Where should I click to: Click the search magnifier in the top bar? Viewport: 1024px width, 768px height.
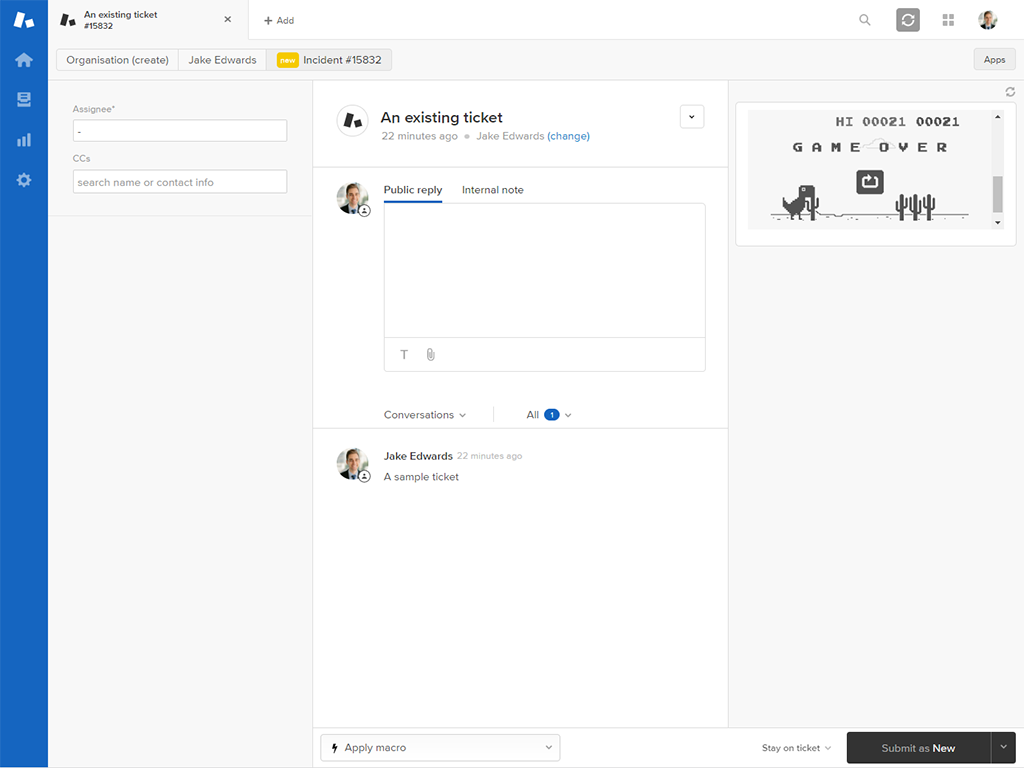coord(863,19)
